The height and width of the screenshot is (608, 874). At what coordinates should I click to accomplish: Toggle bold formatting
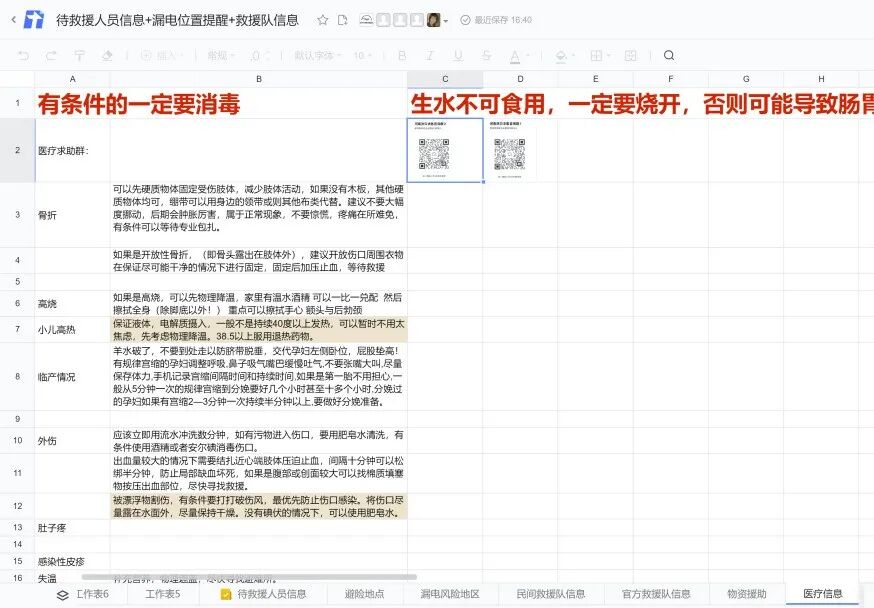pyautogui.click(x=402, y=55)
